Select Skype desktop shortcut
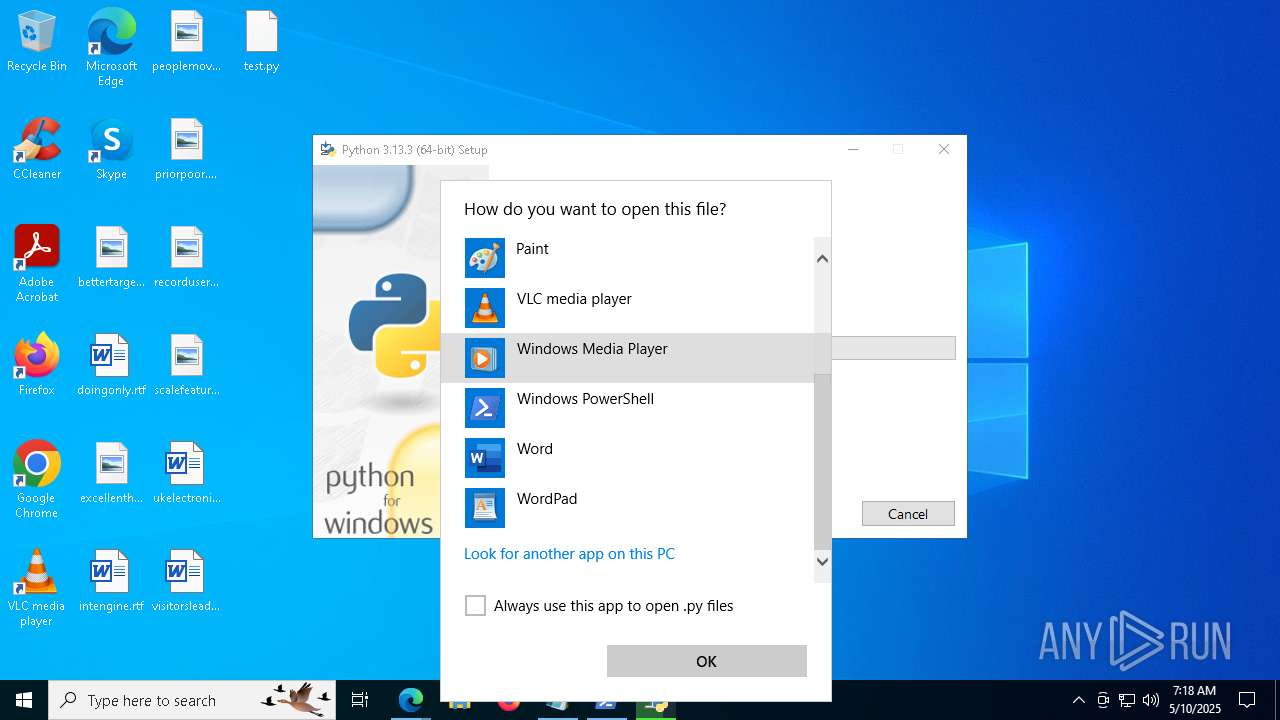This screenshot has height=720, width=1280. (111, 150)
